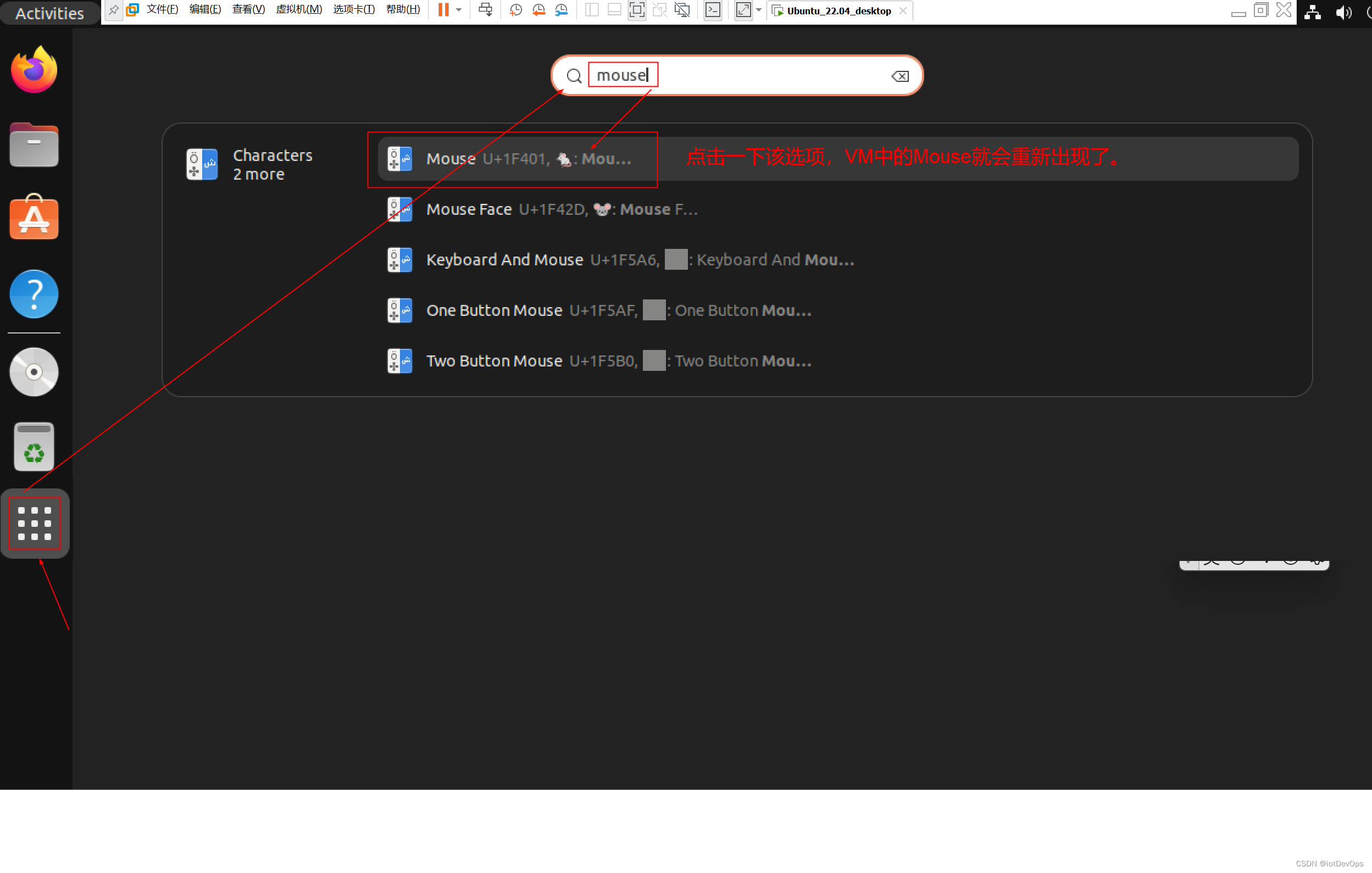The image size is (1372, 873).
Task: Expand the pause button dropdown arrow
Action: [x=459, y=10]
